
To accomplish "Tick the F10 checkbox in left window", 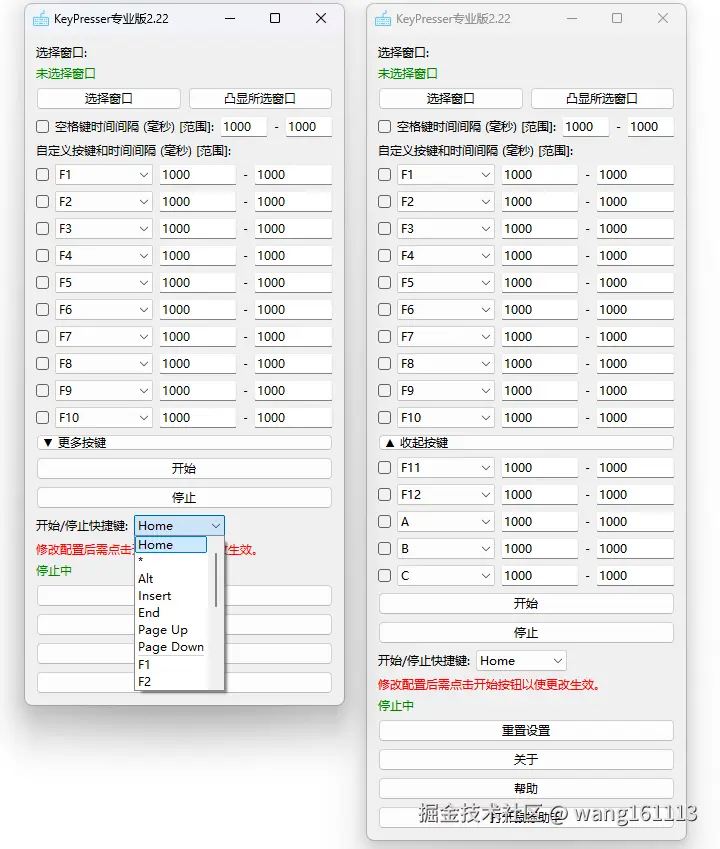I will [42, 417].
